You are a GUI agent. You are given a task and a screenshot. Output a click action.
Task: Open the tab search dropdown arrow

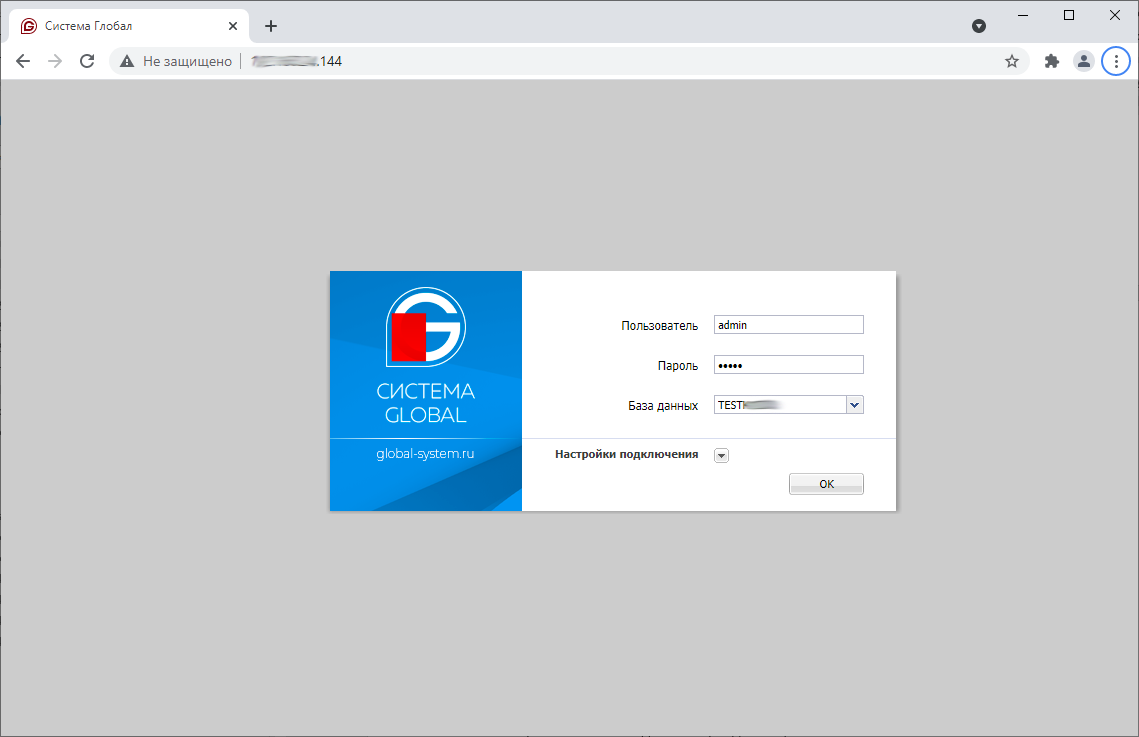979,26
